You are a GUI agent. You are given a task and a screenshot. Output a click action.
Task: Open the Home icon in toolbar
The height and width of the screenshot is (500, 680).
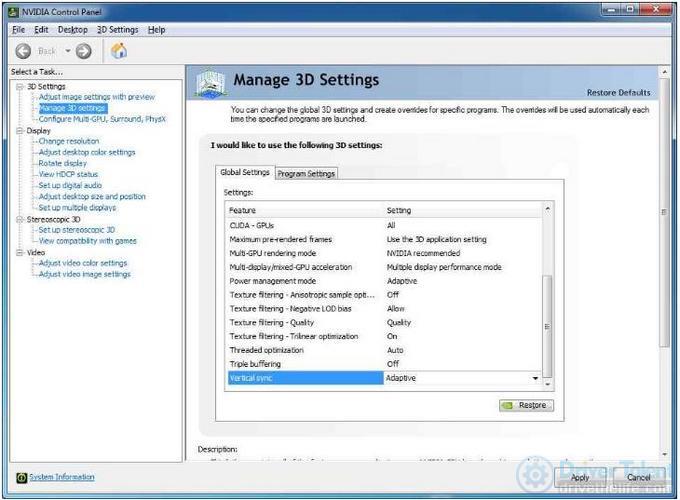(119, 51)
